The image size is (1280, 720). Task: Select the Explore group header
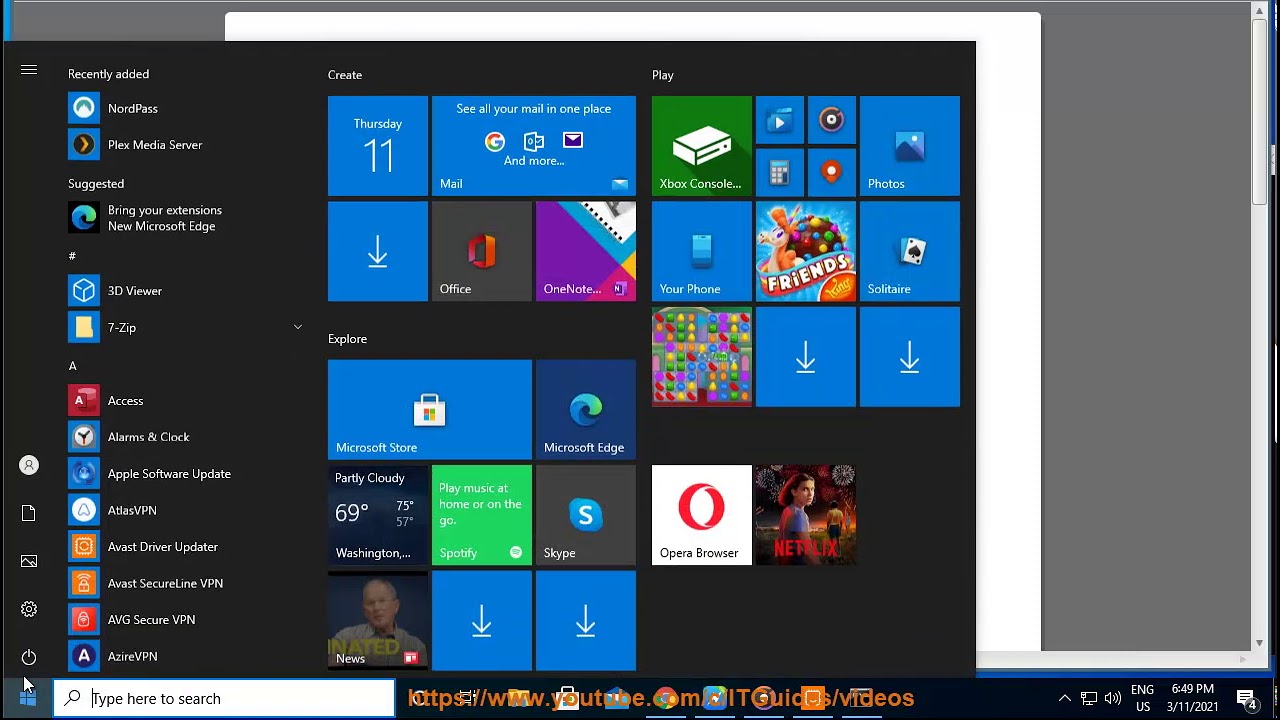[348, 339]
